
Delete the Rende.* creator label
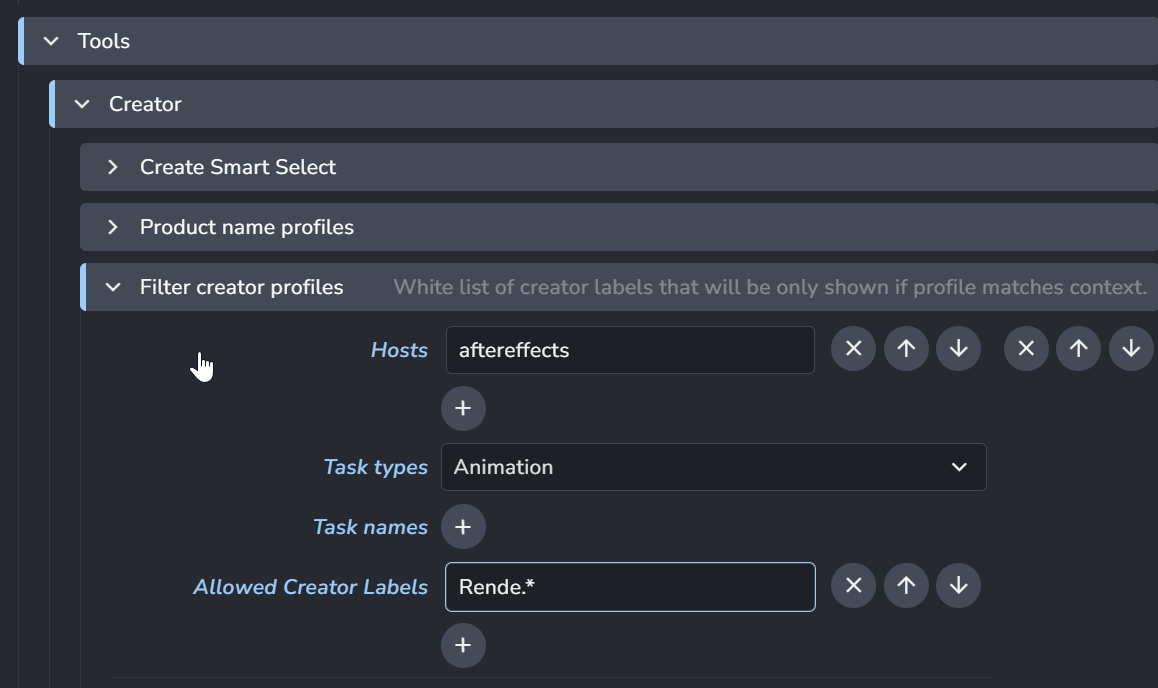coord(853,586)
